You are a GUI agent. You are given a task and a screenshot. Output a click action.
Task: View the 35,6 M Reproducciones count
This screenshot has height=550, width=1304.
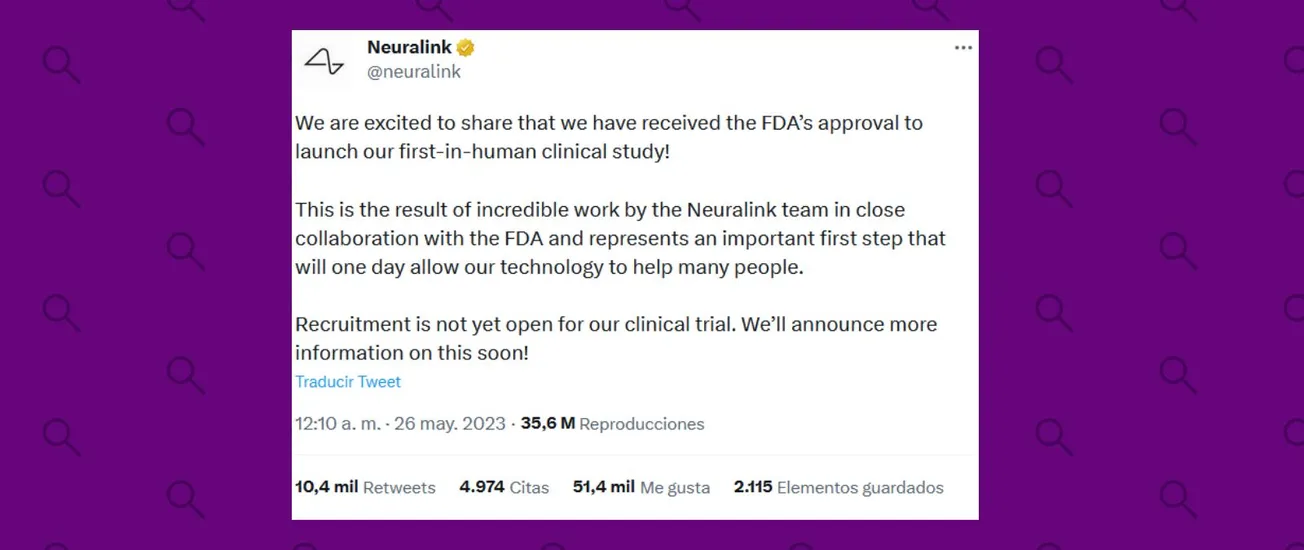(x=612, y=423)
